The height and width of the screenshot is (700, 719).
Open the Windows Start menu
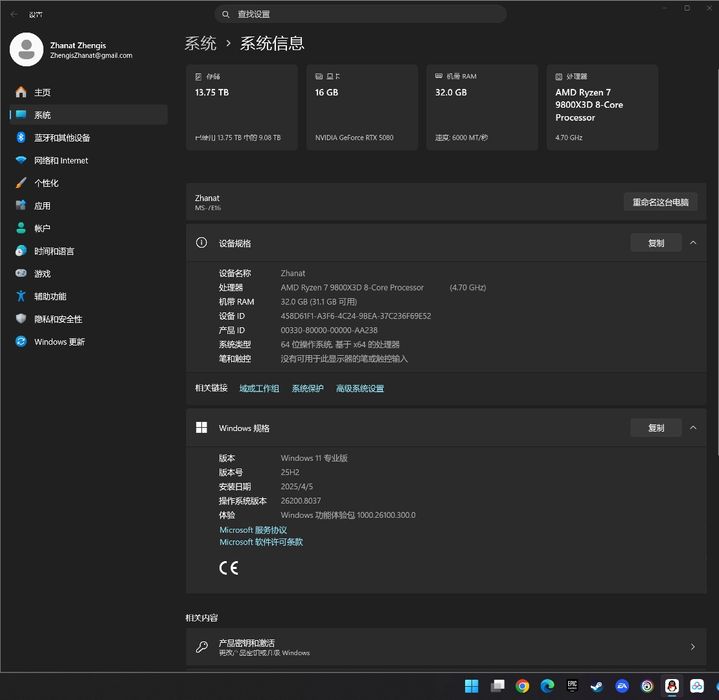click(x=471, y=686)
